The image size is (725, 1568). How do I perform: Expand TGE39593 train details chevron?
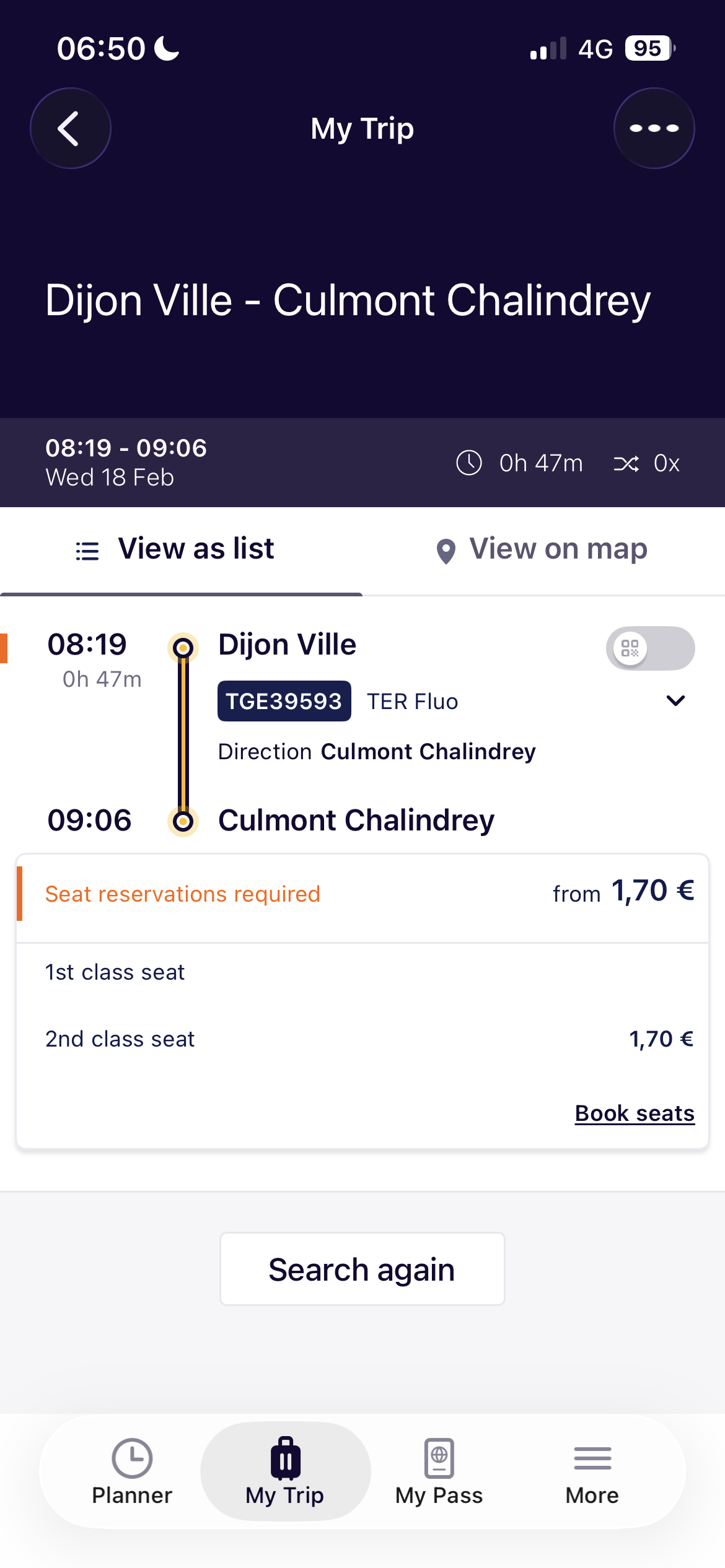(675, 700)
